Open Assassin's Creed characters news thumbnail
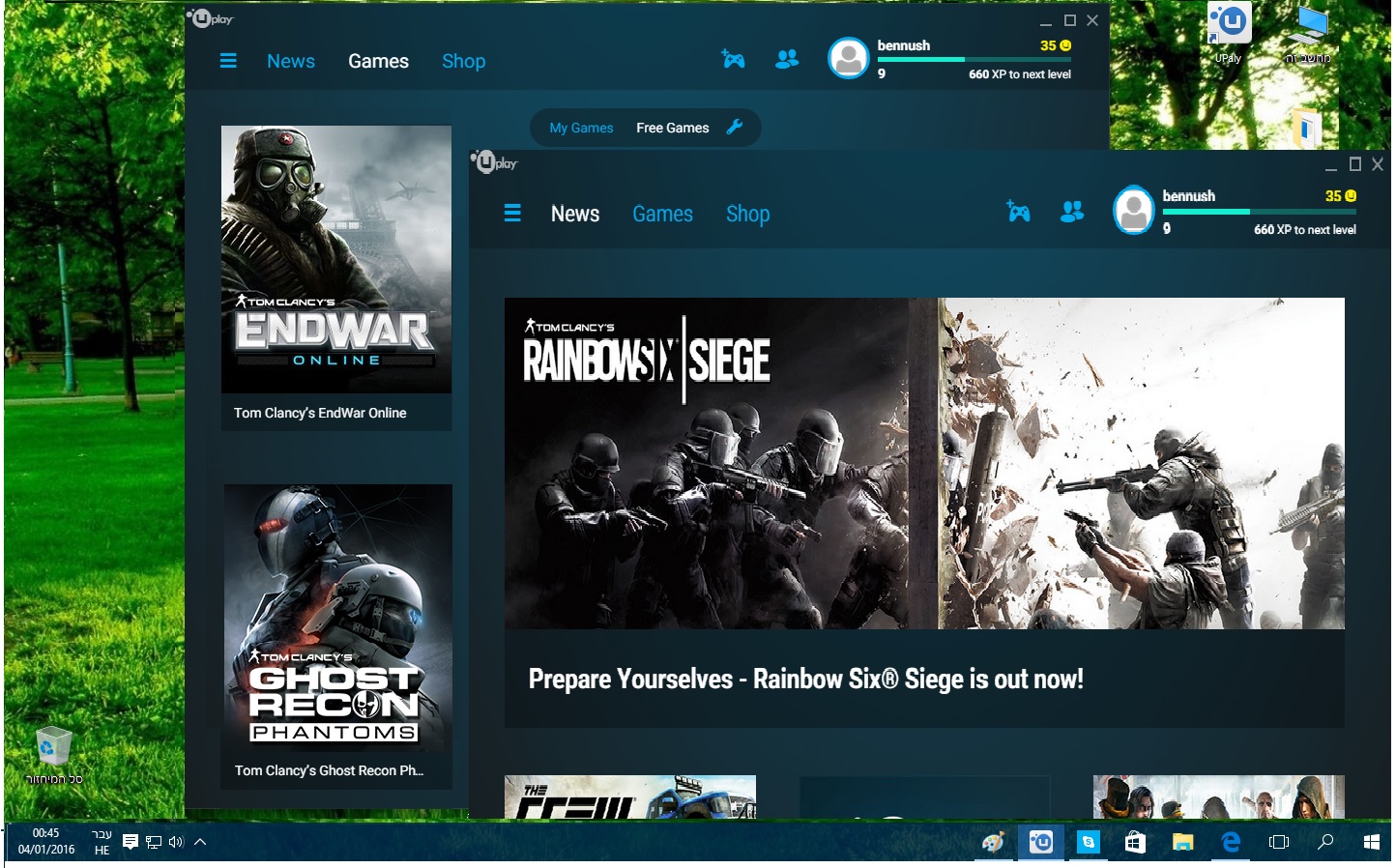The height and width of the screenshot is (868, 1396). pyautogui.click(x=1219, y=797)
